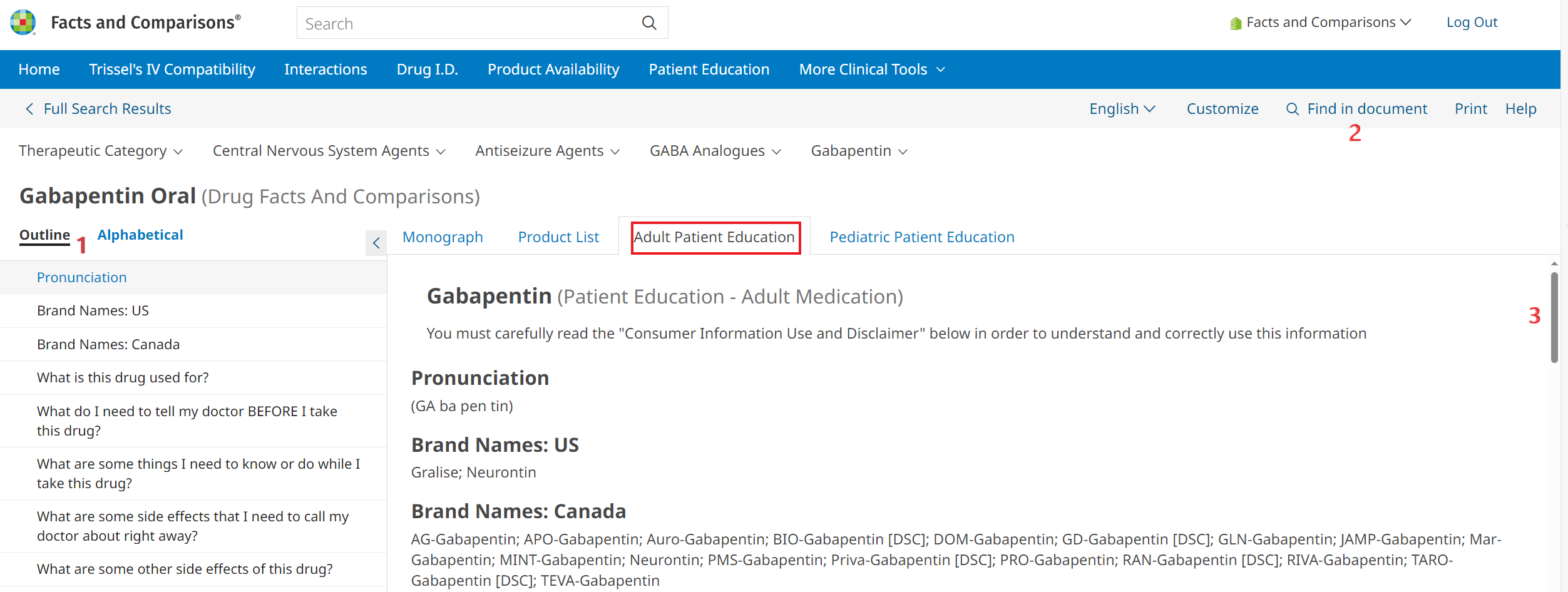Viewport: 1568px width, 592px height.
Task: Expand the More Clinical Tools menu
Action: (x=871, y=69)
